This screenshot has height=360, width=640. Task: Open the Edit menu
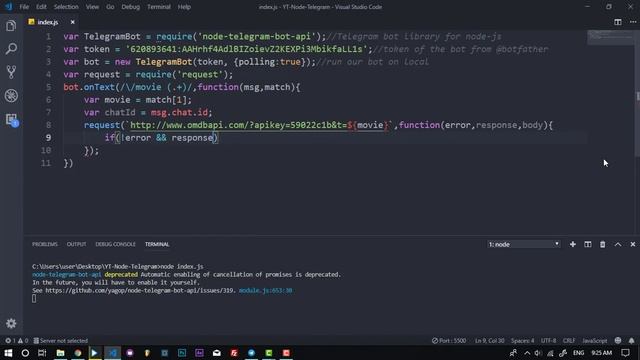[x=41, y=7]
